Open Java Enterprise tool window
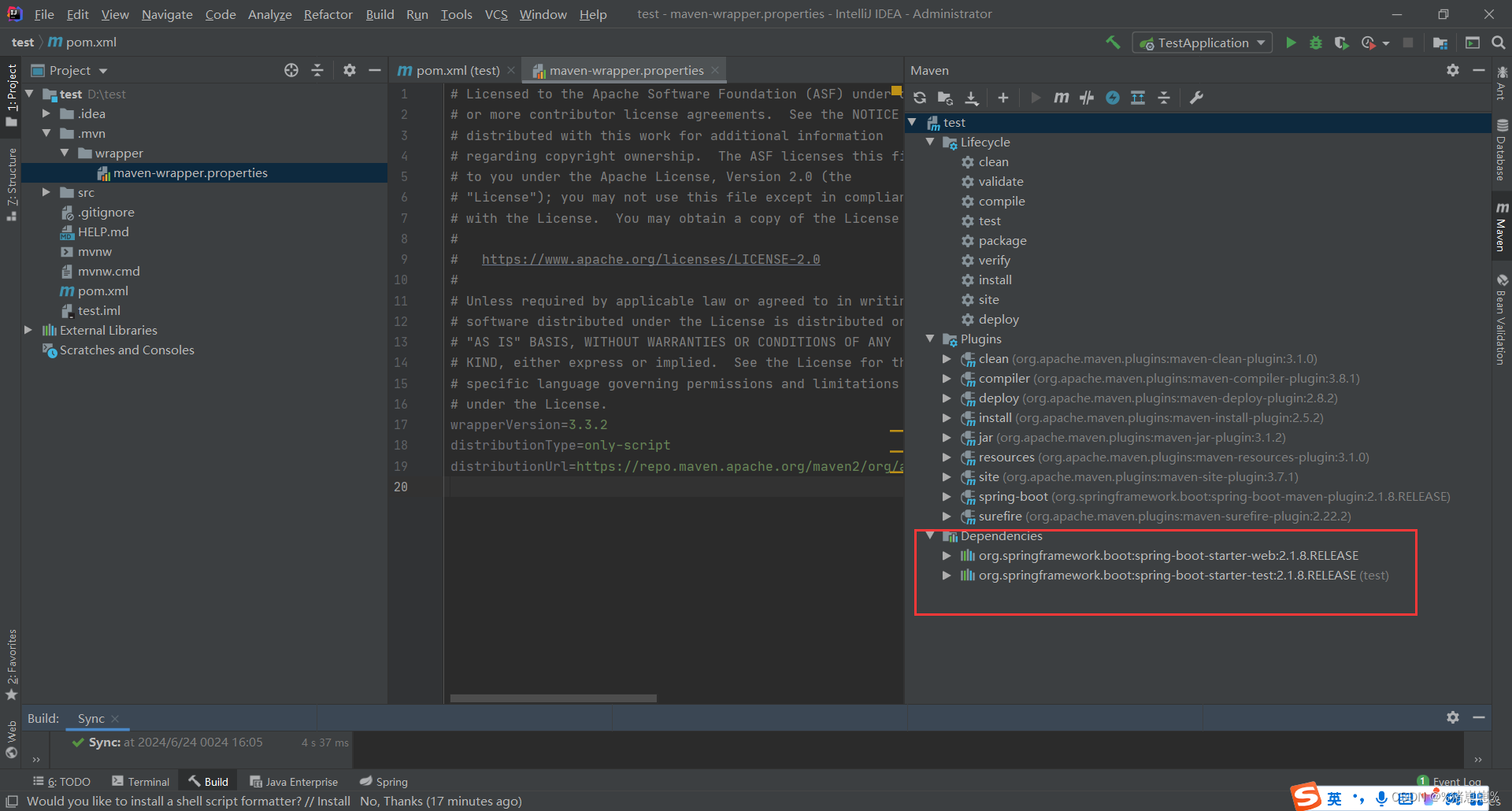 click(x=294, y=781)
